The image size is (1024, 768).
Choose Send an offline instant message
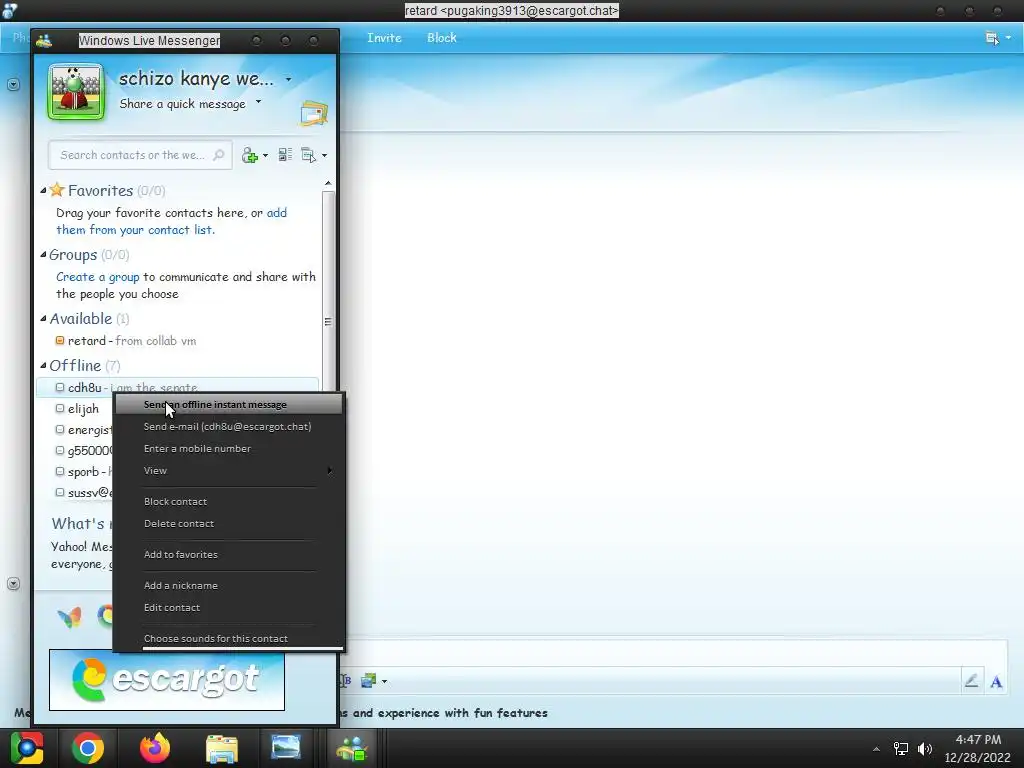tap(229, 404)
